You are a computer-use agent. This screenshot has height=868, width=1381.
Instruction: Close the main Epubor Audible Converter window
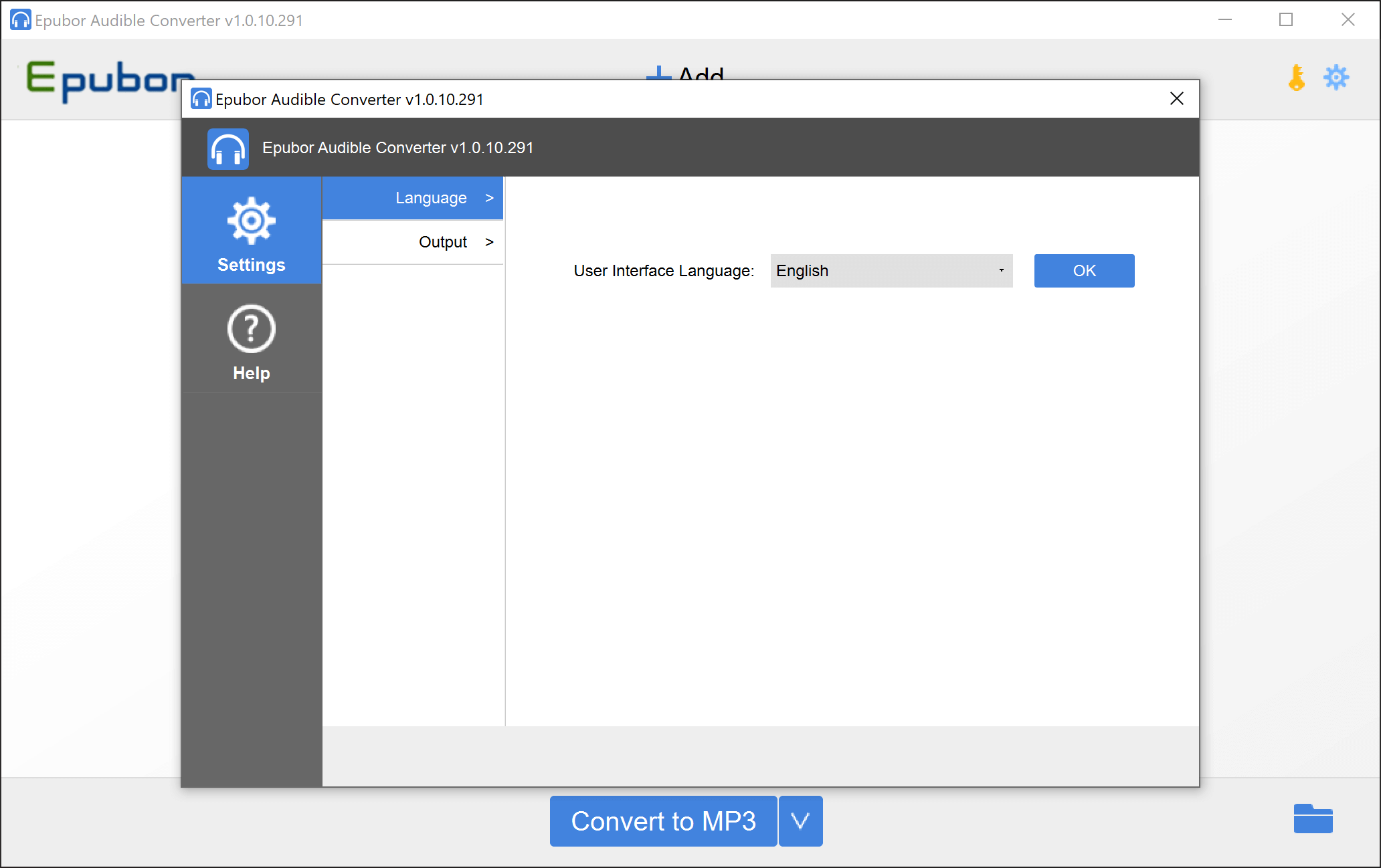[x=1348, y=20]
